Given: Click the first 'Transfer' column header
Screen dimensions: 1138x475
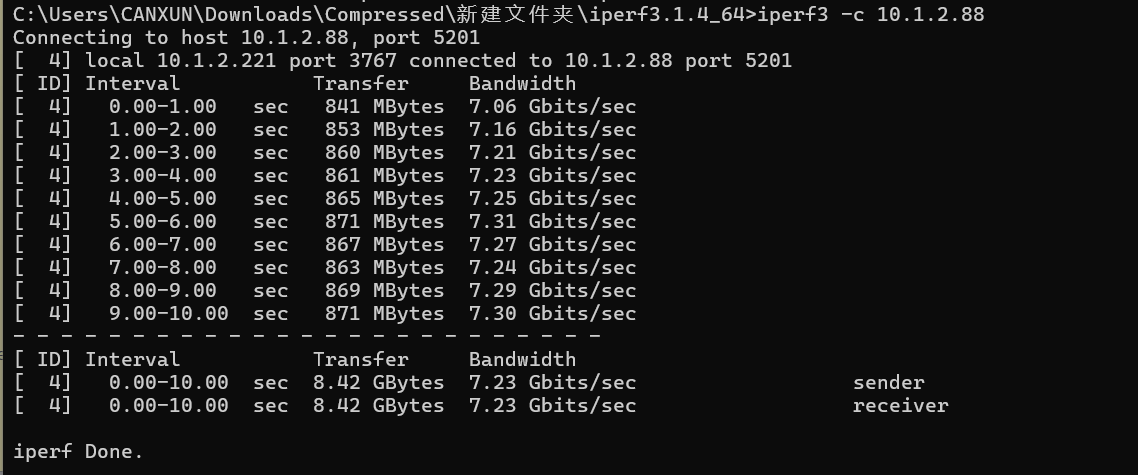Looking at the screenshot, I should click(x=361, y=84).
